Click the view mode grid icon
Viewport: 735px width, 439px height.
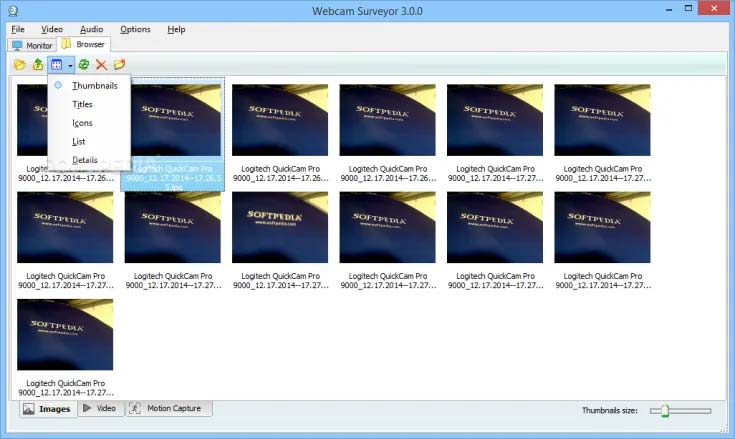tap(57, 65)
